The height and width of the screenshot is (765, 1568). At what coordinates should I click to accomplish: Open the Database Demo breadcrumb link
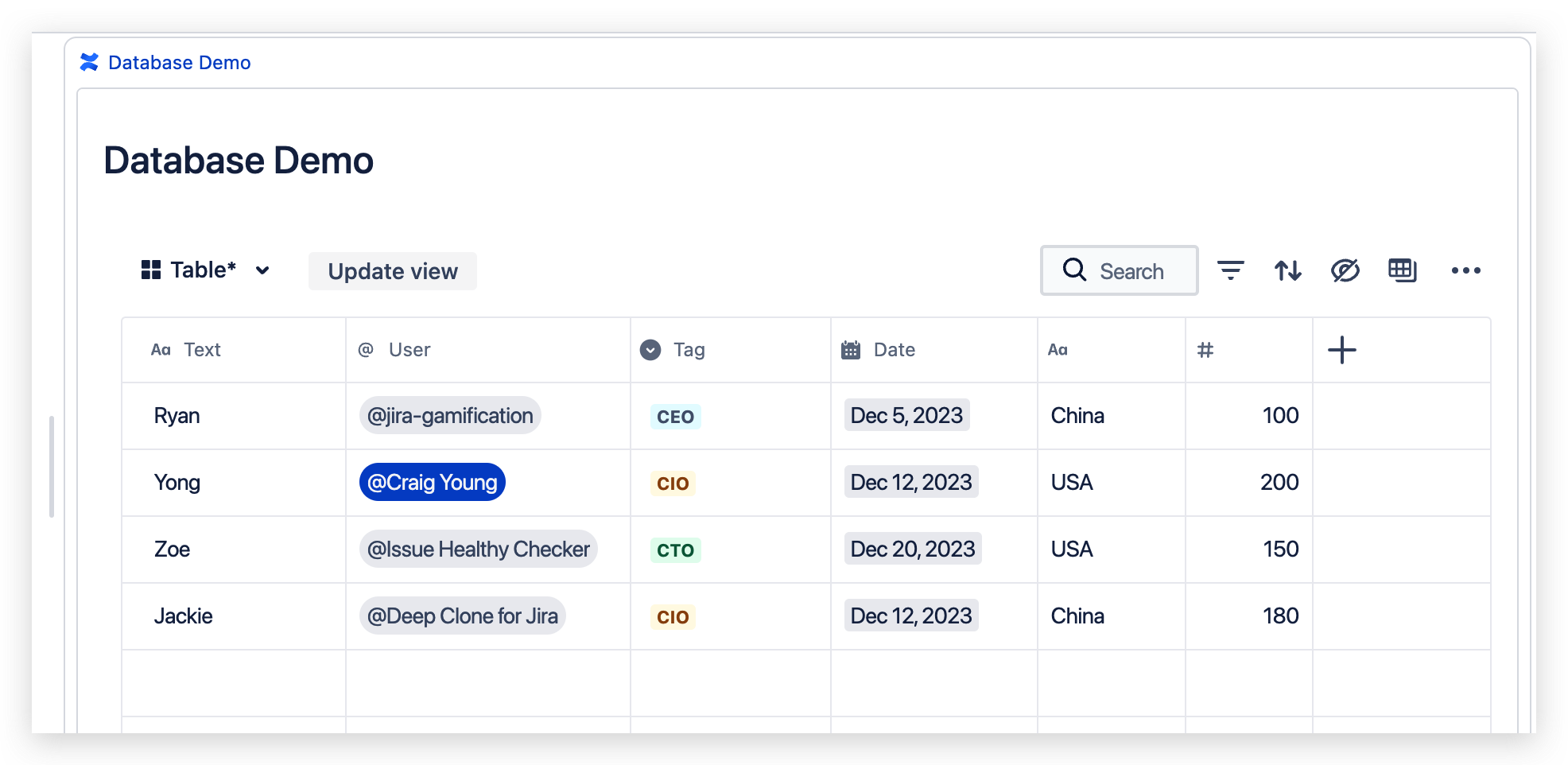179,62
